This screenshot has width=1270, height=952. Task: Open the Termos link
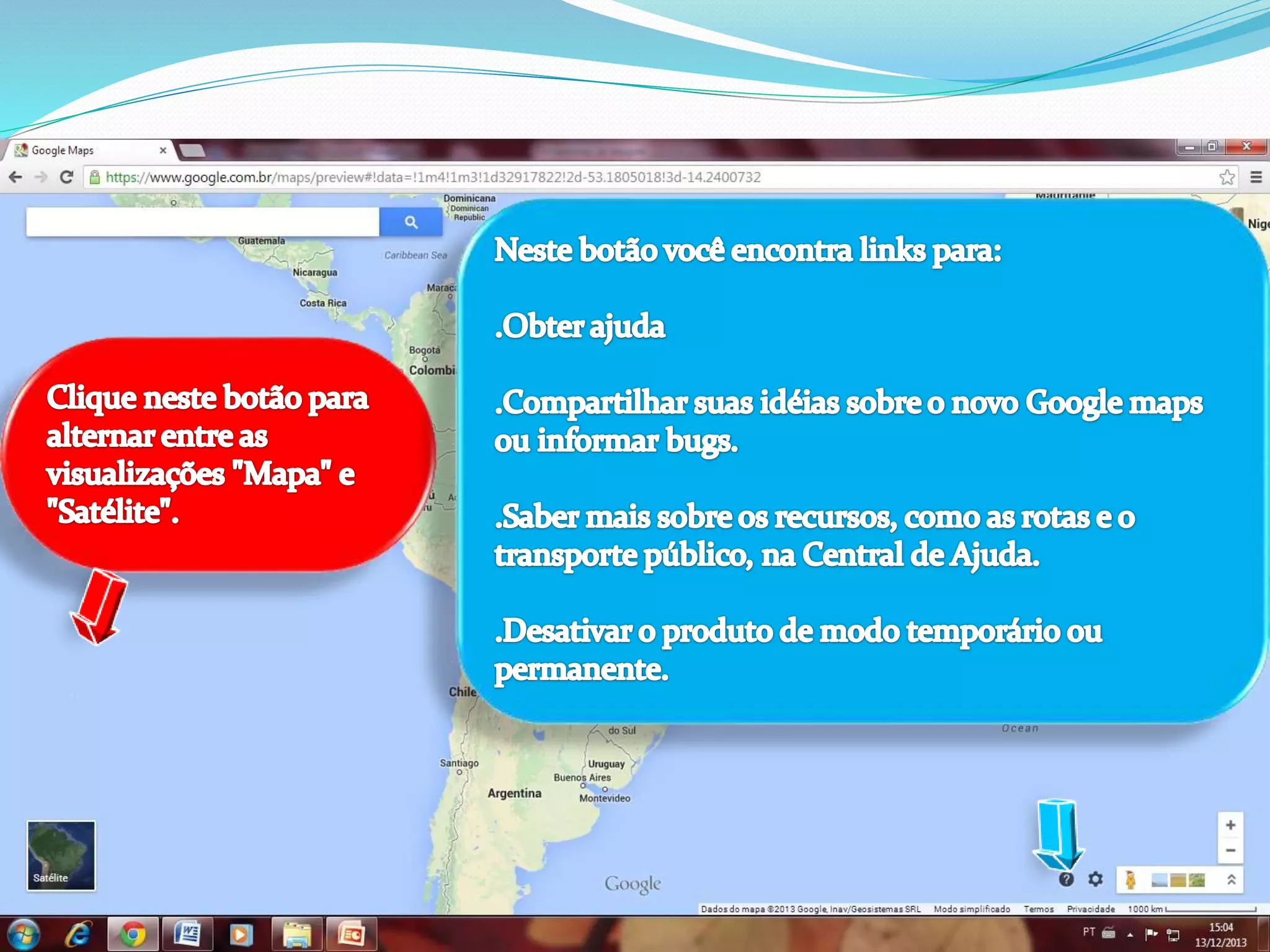click(x=1038, y=909)
